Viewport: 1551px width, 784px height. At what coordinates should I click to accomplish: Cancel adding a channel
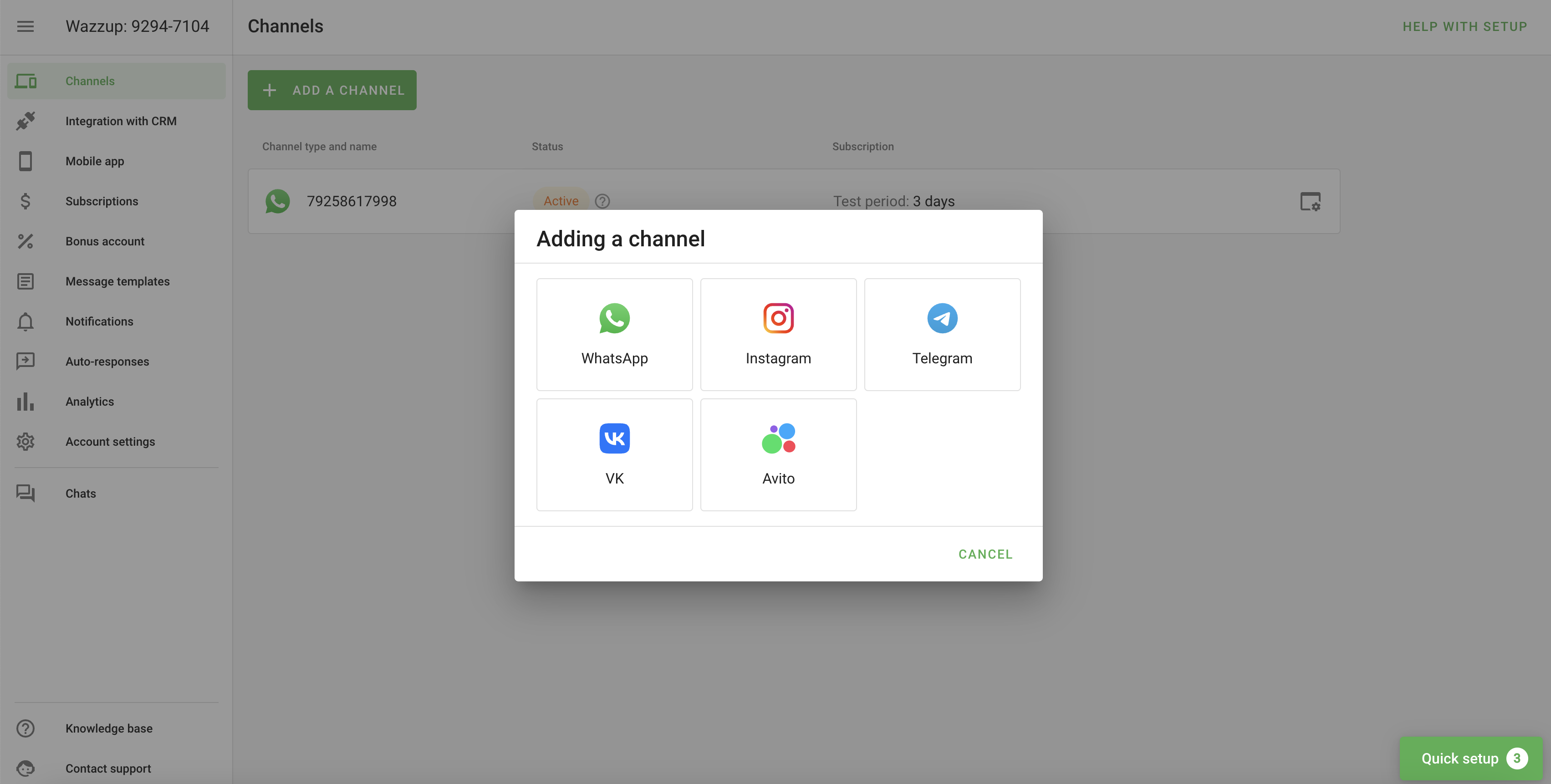[x=985, y=553]
